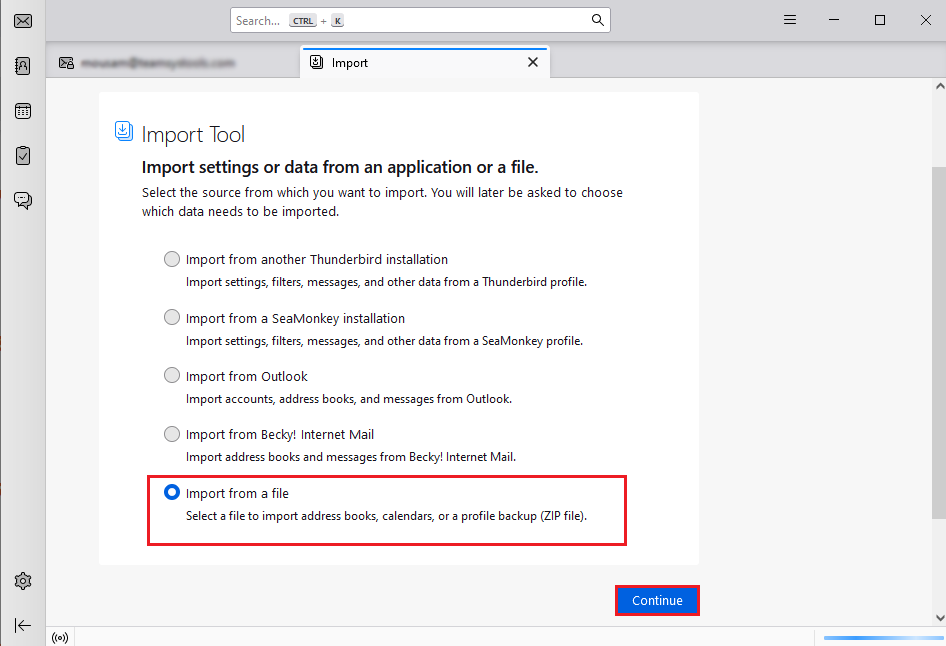The width and height of the screenshot is (946, 646).
Task: Click the mail account tab icon
Action: click(66, 63)
